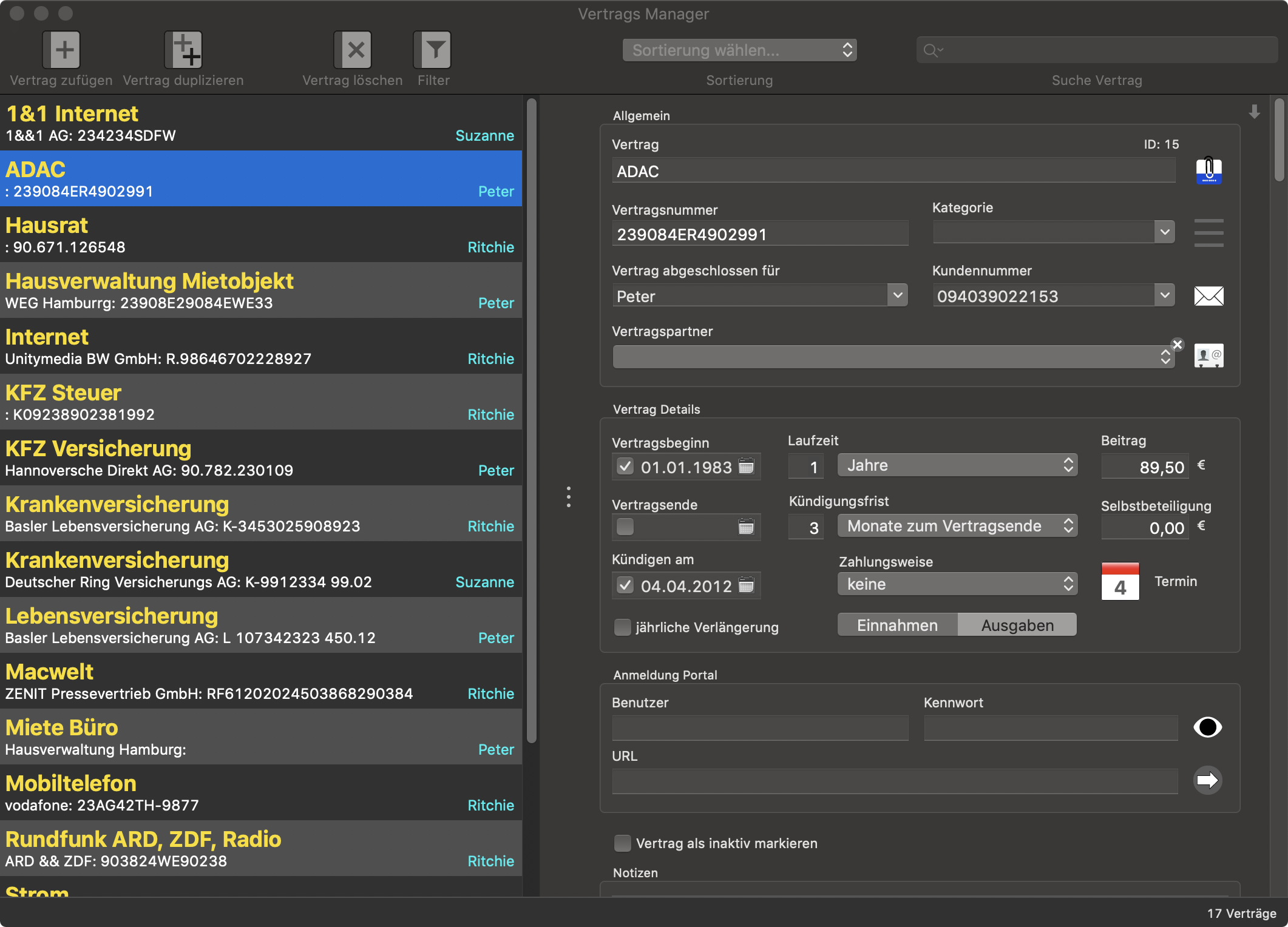Check Vertrag als inaktiv markieren
Image resolution: width=1288 pixels, height=927 pixels.
[623, 843]
